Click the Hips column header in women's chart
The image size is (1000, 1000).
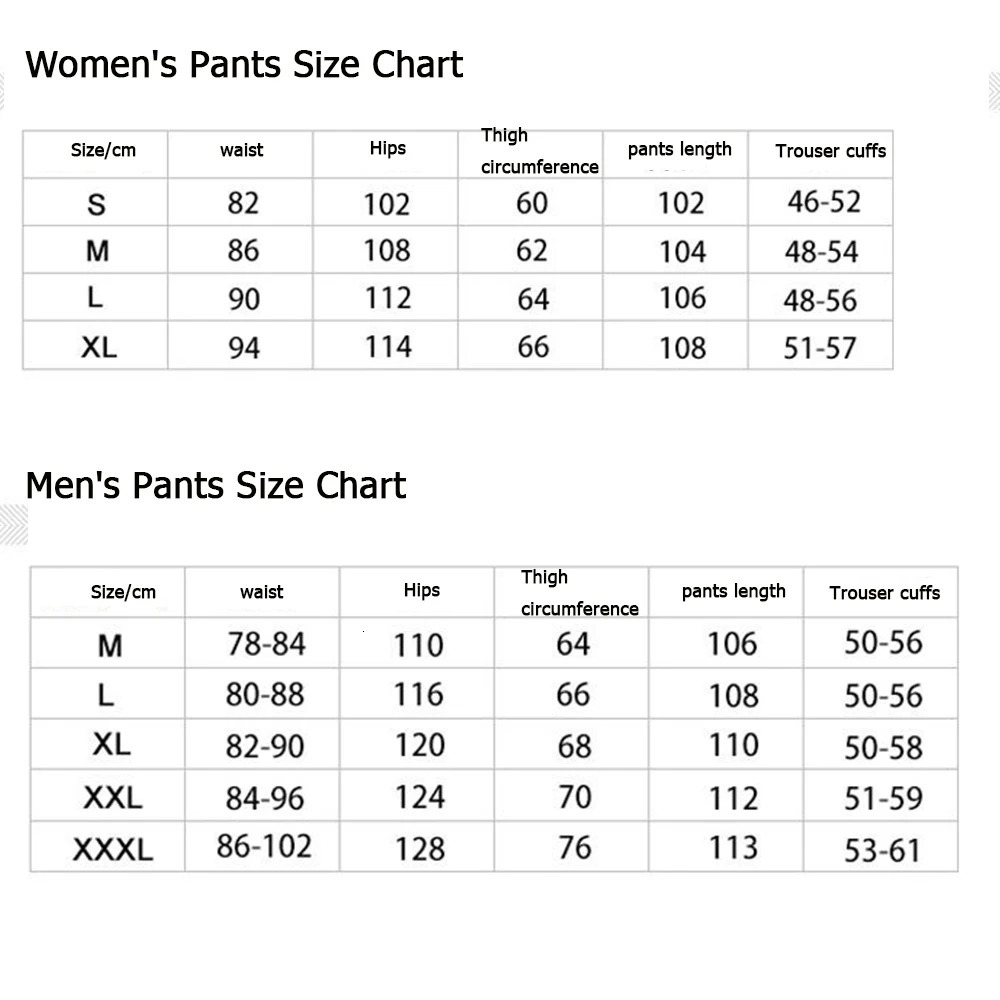[387, 149]
